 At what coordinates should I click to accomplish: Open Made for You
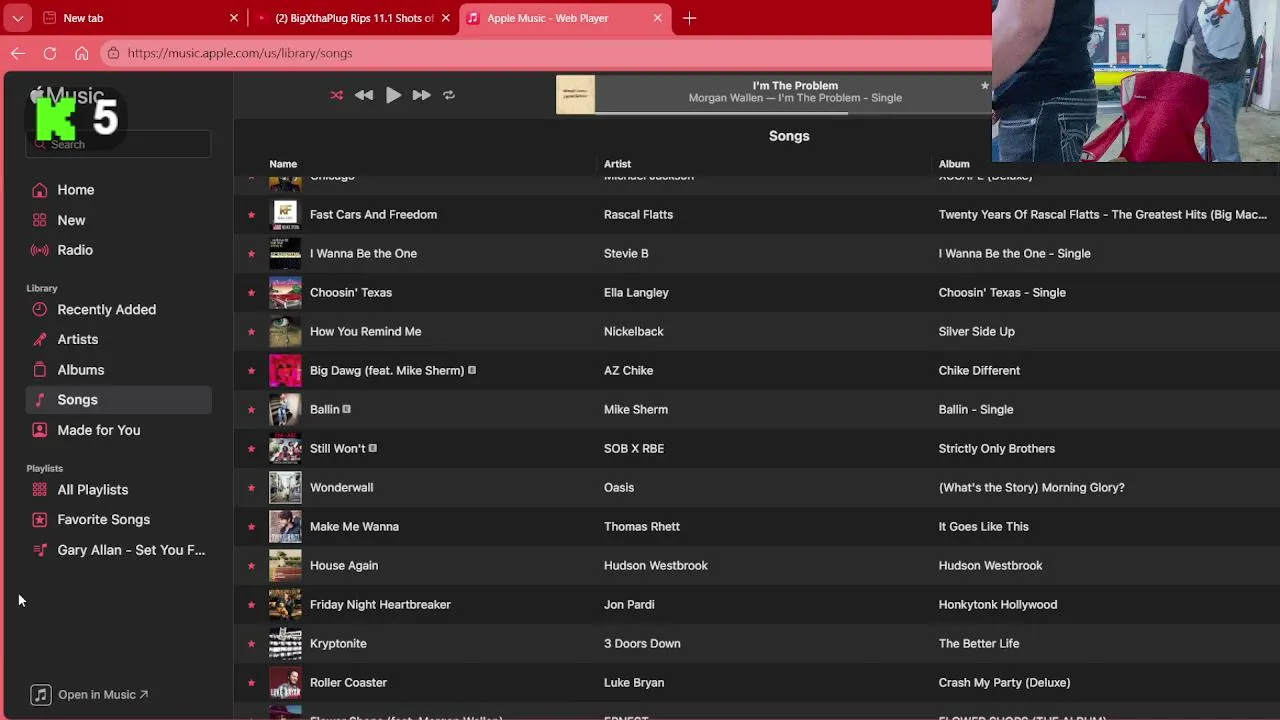point(118,430)
